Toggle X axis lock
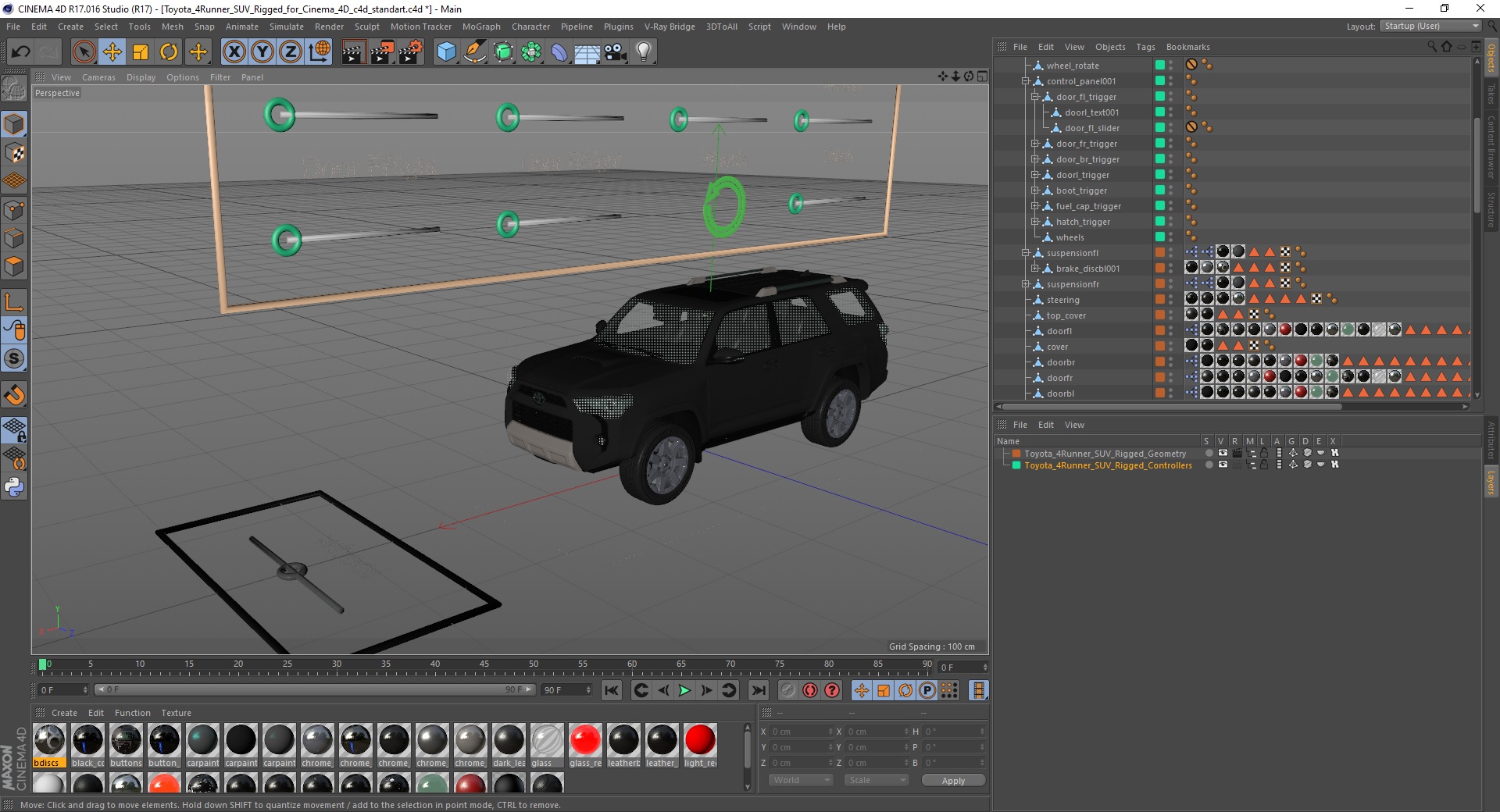 (234, 52)
